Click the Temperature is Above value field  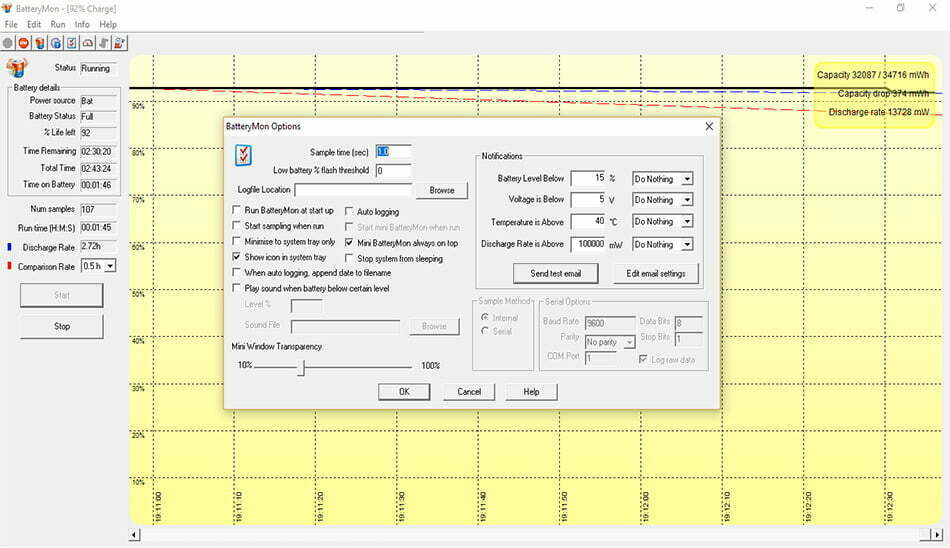pos(588,221)
